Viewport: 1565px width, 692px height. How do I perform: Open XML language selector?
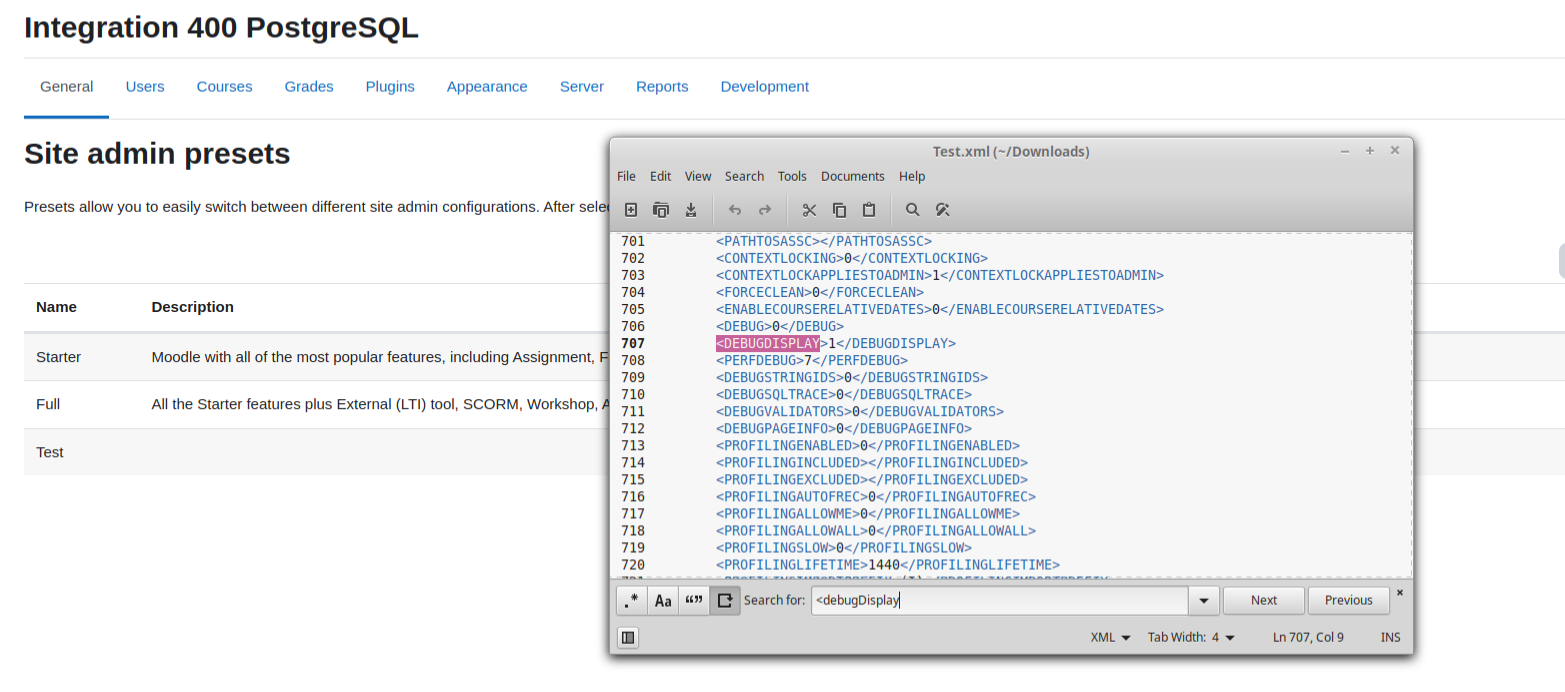[1110, 637]
